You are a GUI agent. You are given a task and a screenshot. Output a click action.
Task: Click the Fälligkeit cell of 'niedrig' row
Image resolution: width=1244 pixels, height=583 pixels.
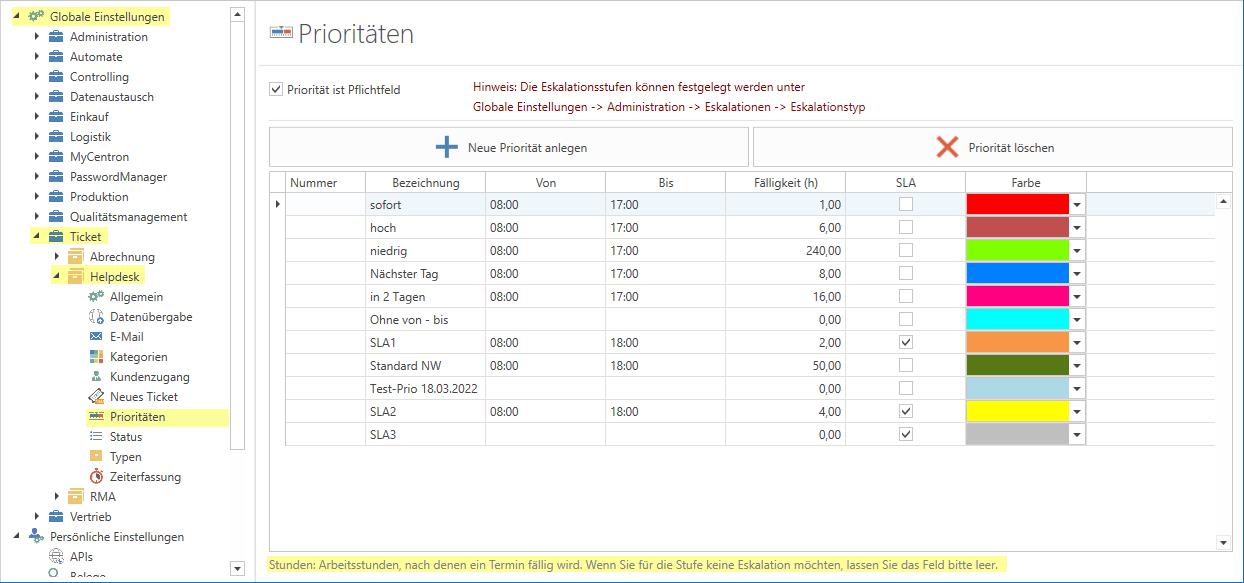pyautogui.click(x=785, y=251)
